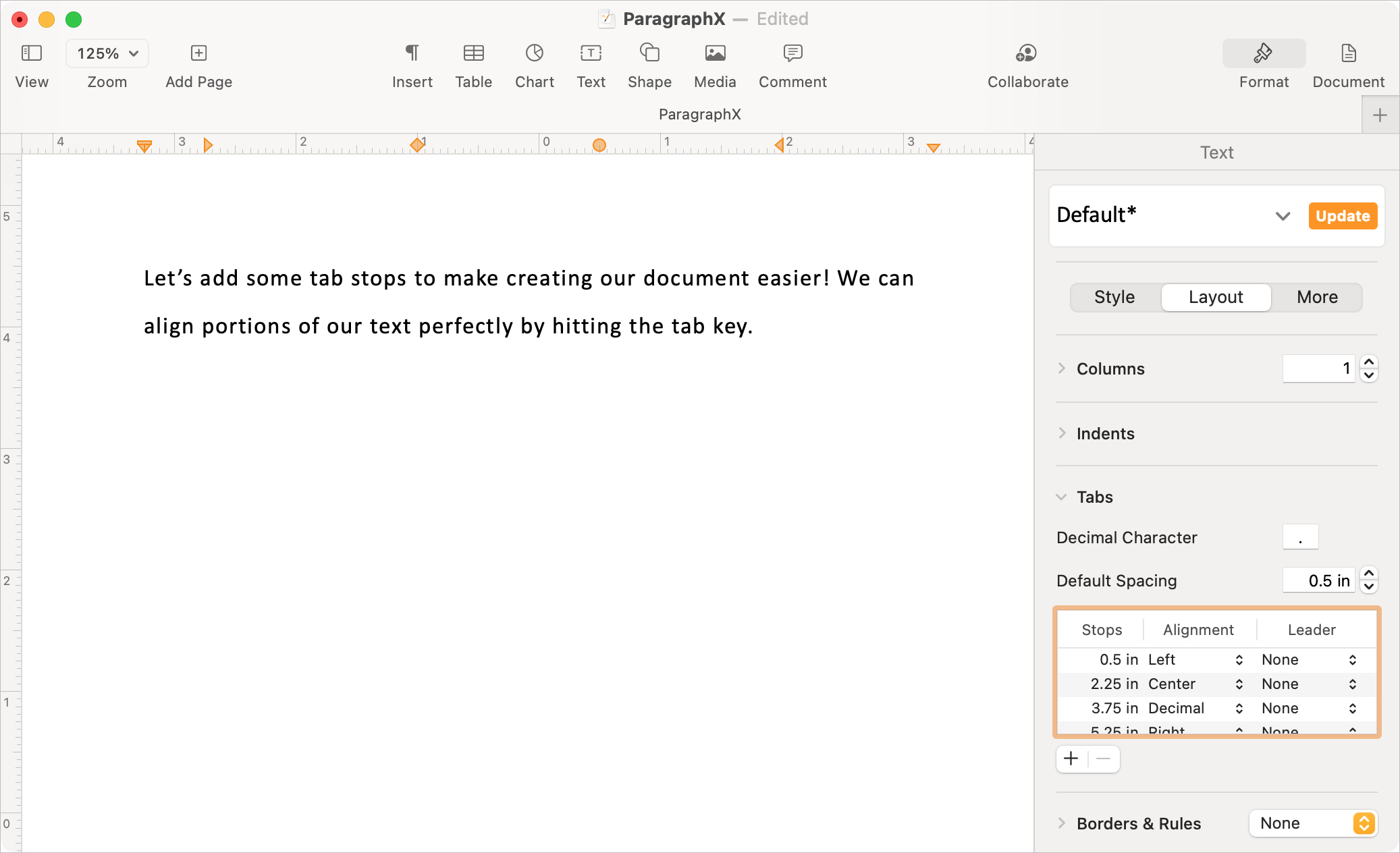The image size is (1400, 853).
Task: Click the right-aligned tab stop on ruler
Action: click(779, 144)
